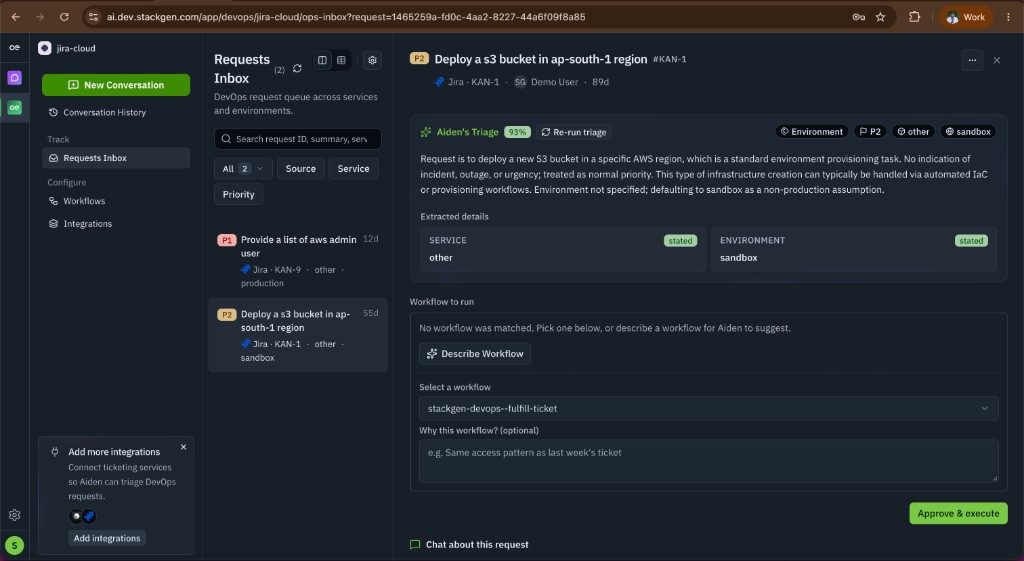1024x561 pixels.
Task: Go back with the browser back arrow
Action: pos(16,17)
